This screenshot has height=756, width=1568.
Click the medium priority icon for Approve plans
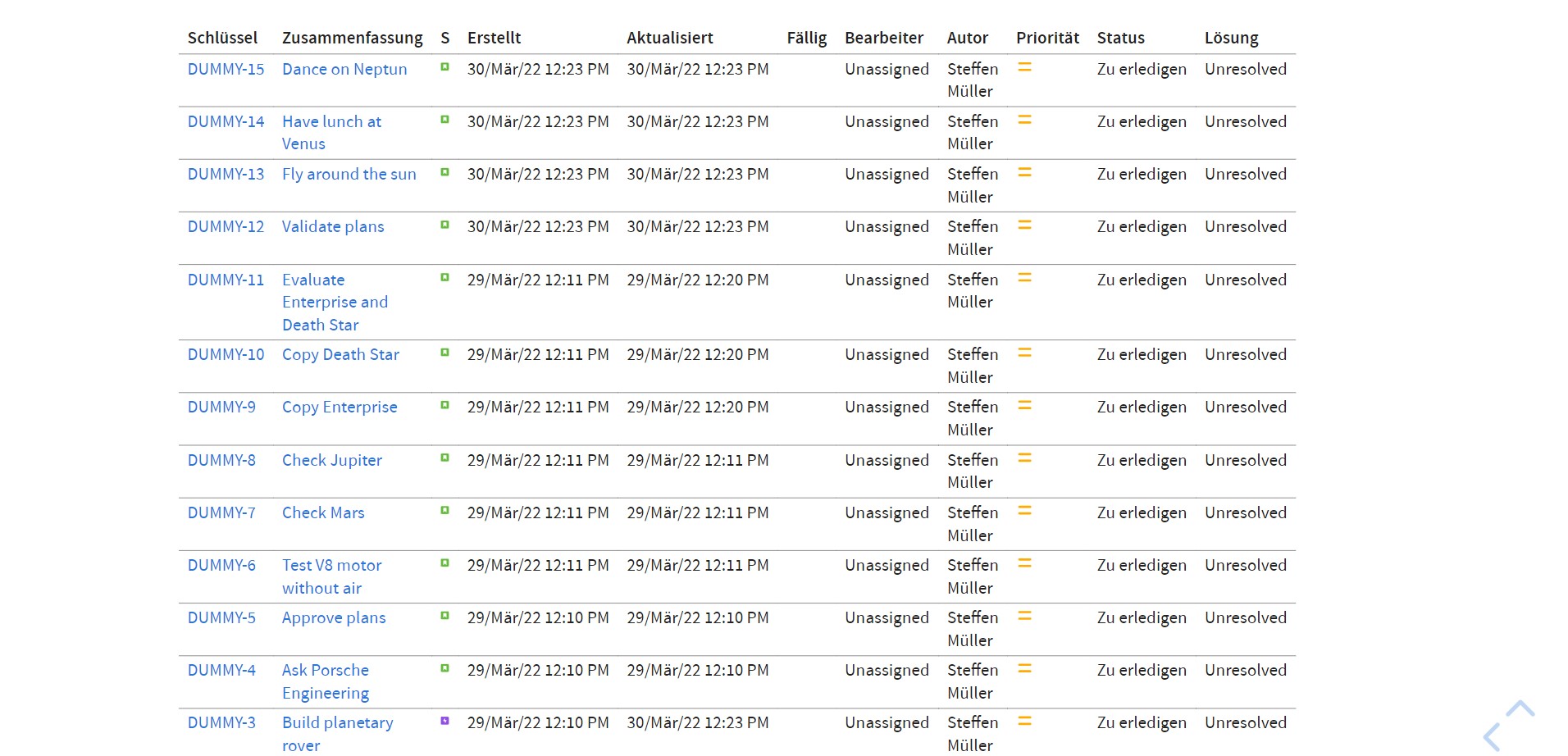pyautogui.click(x=1024, y=617)
